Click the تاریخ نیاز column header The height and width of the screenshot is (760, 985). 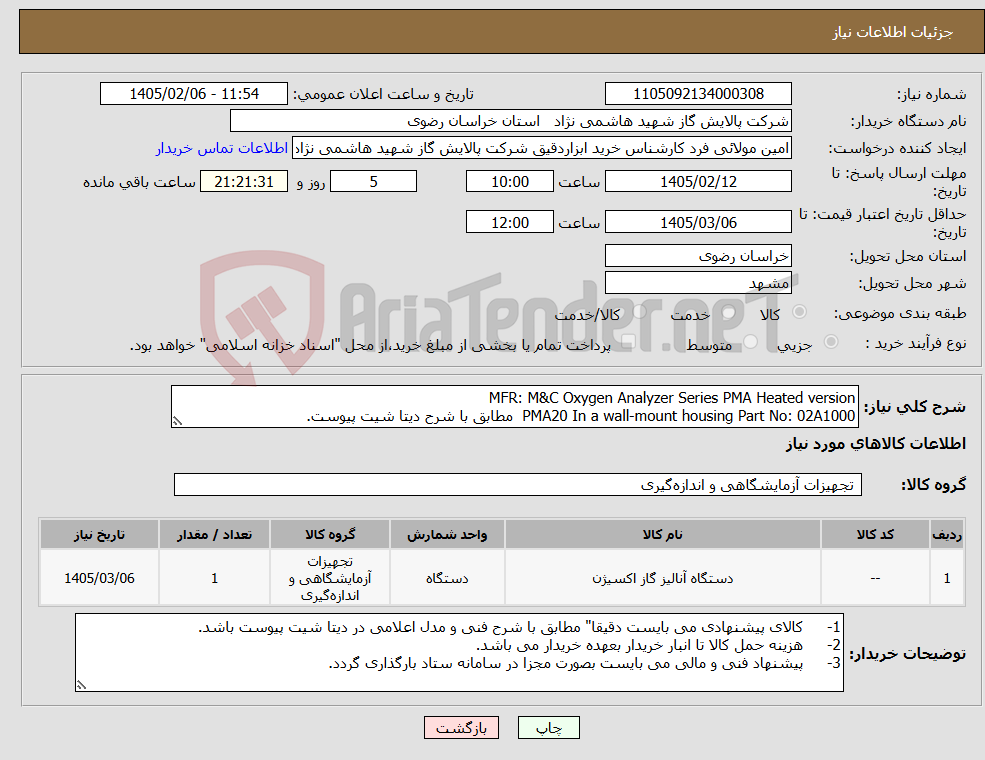pyautogui.click(x=99, y=535)
